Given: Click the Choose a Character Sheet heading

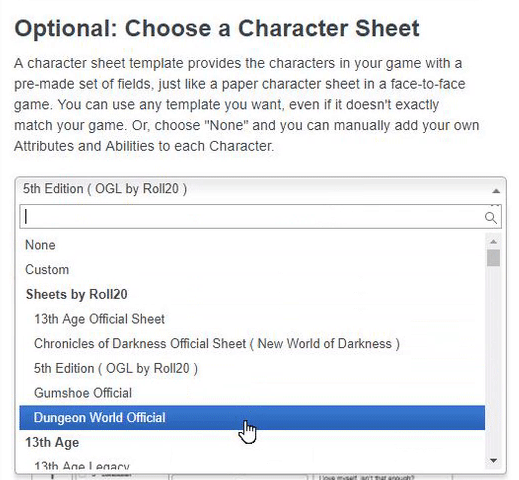Looking at the screenshot, I should (x=217, y=28).
